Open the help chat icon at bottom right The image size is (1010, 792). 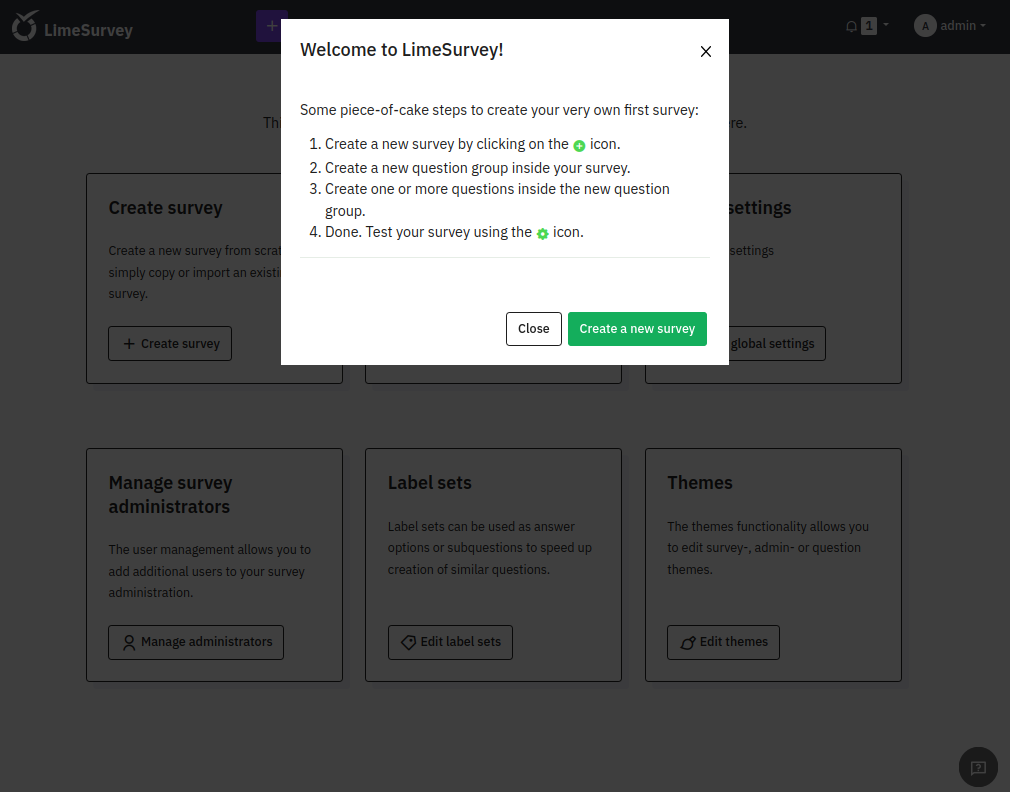pyautogui.click(x=978, y=767)
